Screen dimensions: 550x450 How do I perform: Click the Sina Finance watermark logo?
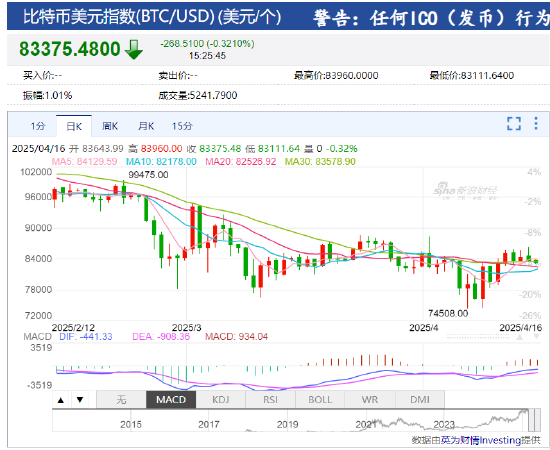(x=465, y=190)
